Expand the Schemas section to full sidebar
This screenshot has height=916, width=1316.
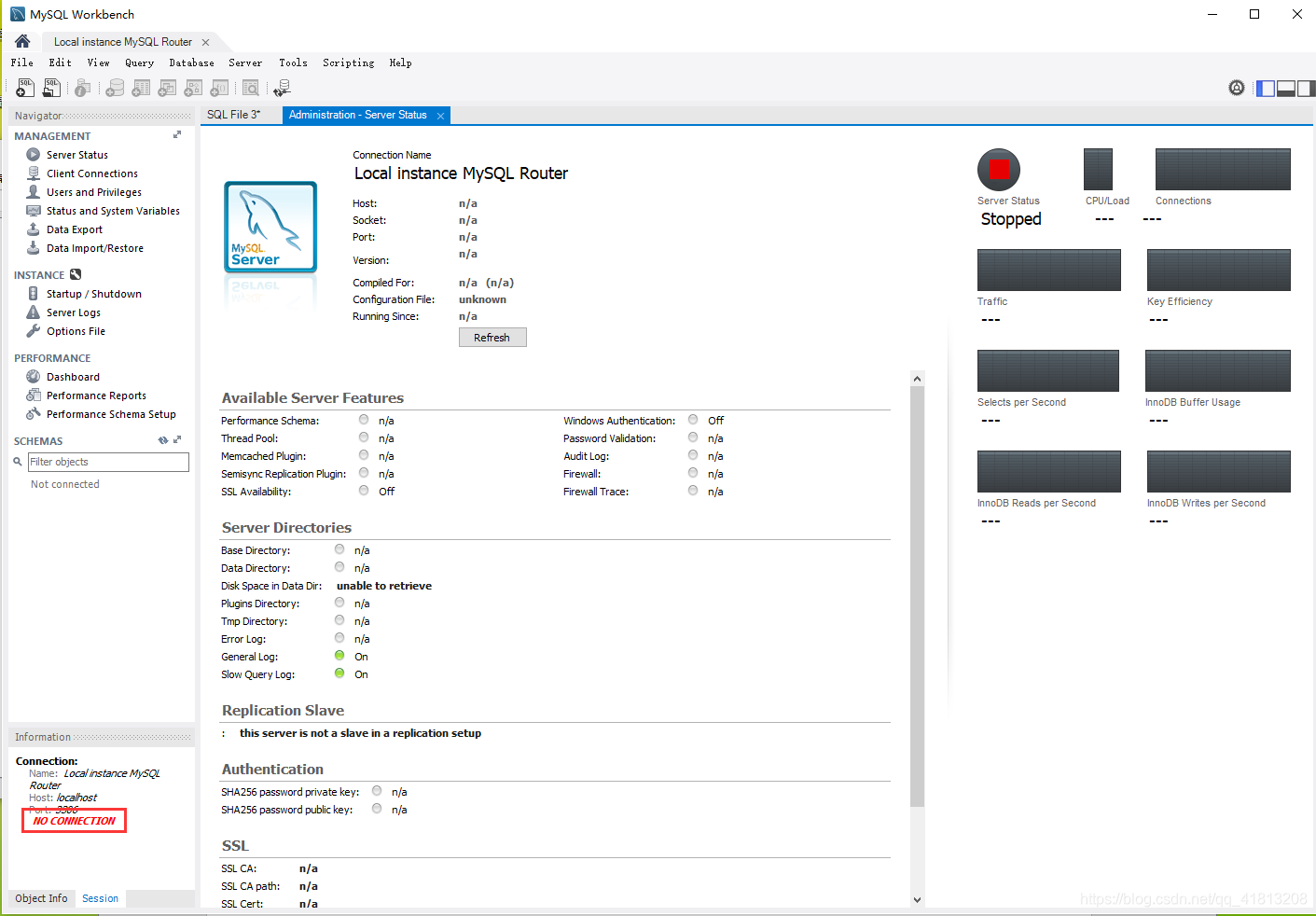tap(177, 440)
